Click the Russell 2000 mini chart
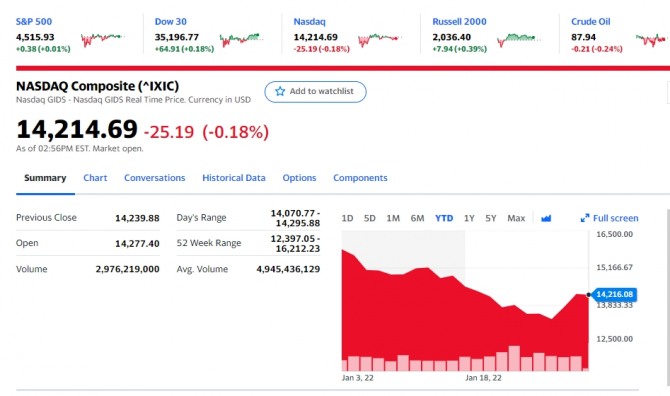 coord(519,40)
